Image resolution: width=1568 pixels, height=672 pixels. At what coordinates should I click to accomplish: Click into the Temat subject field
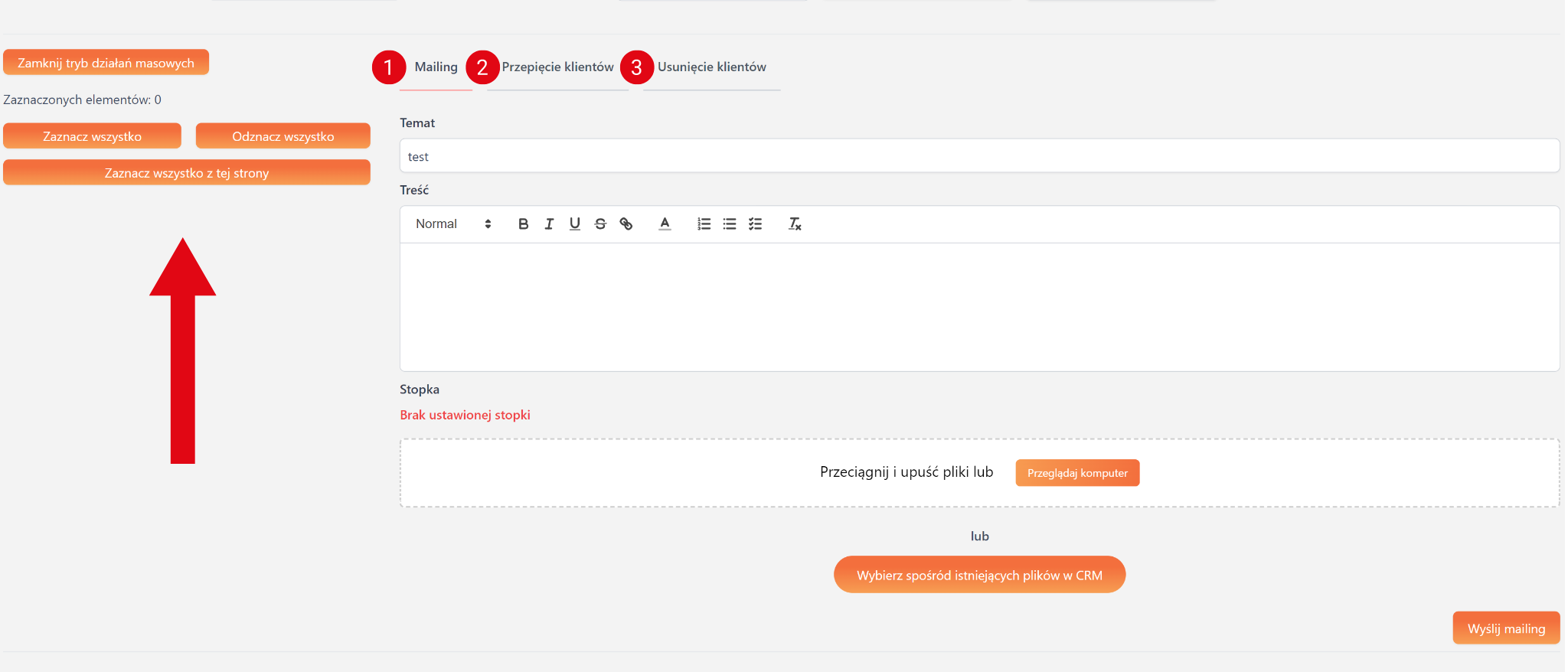(x=978, y=156)
